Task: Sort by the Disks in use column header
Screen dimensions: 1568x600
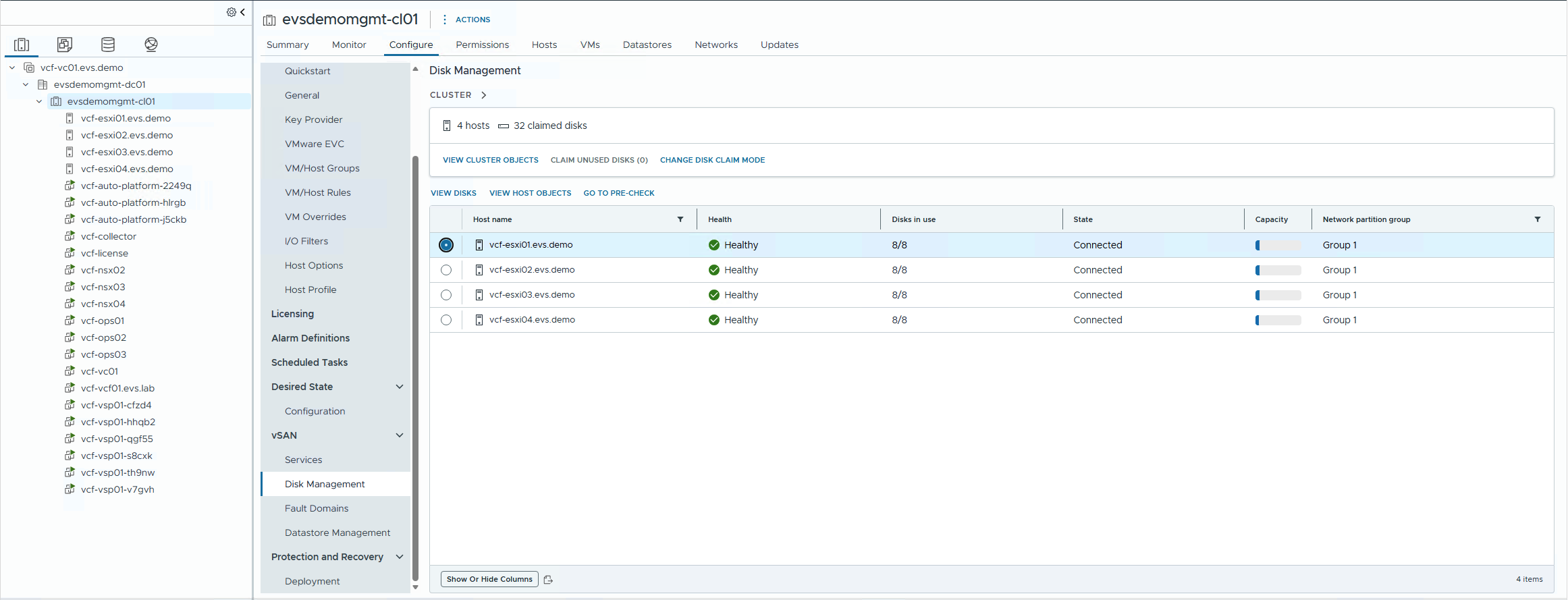Action: (913, 219)
